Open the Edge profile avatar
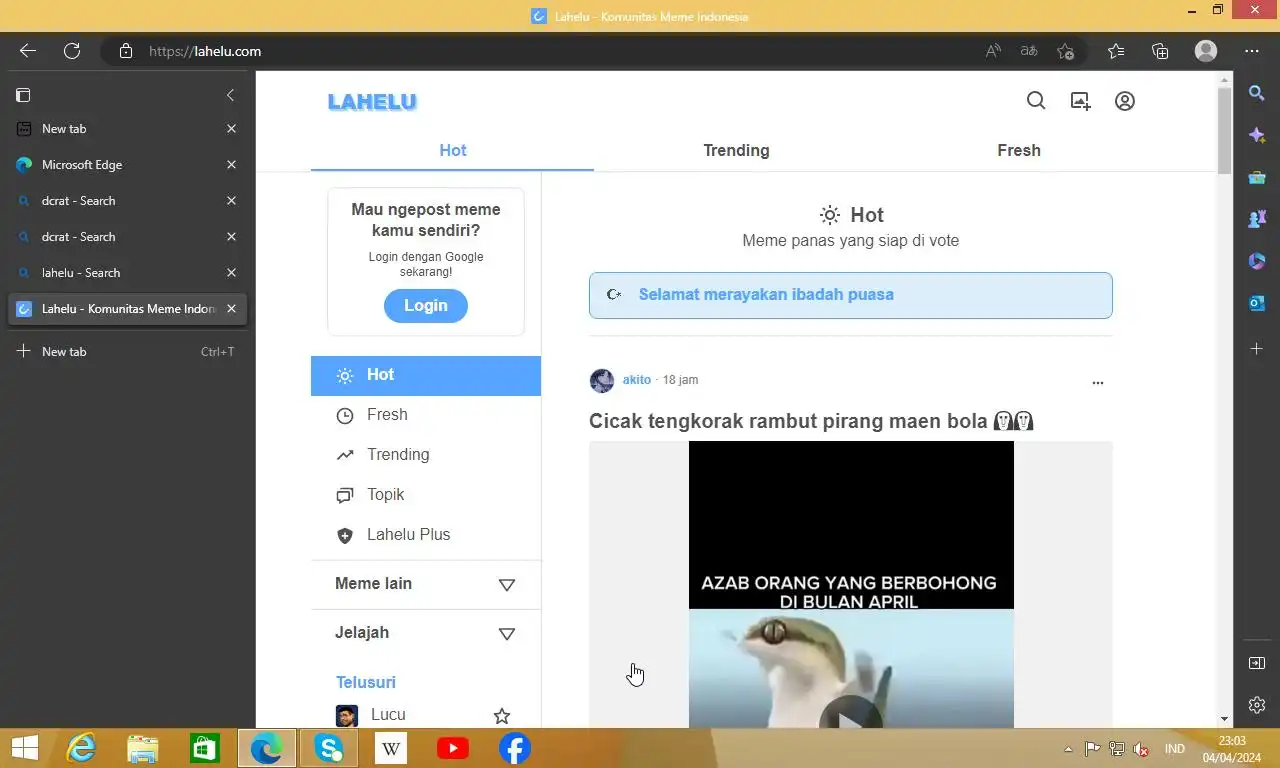 [x=1206, y=51]
